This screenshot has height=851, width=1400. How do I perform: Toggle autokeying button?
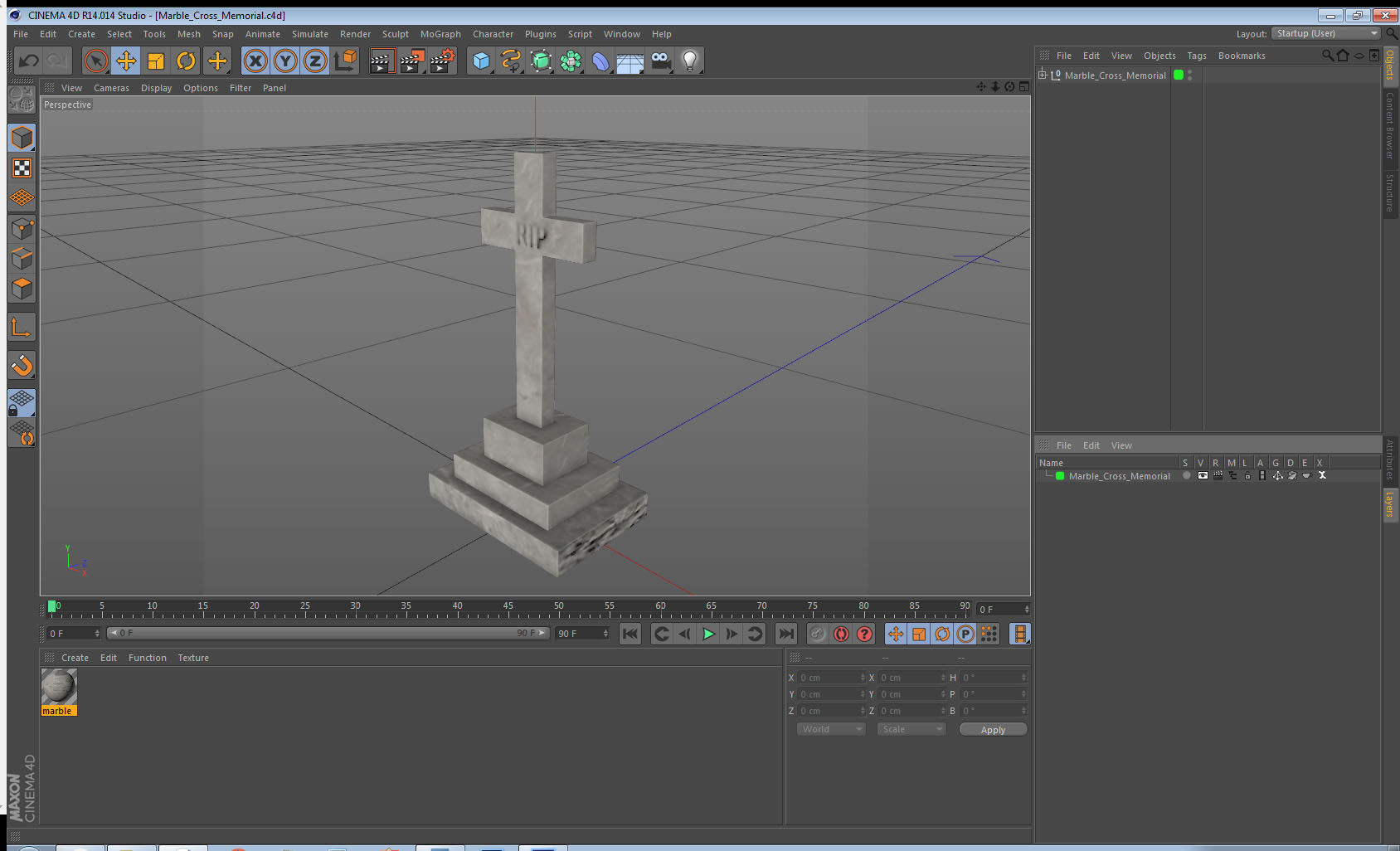click(841, 634)
